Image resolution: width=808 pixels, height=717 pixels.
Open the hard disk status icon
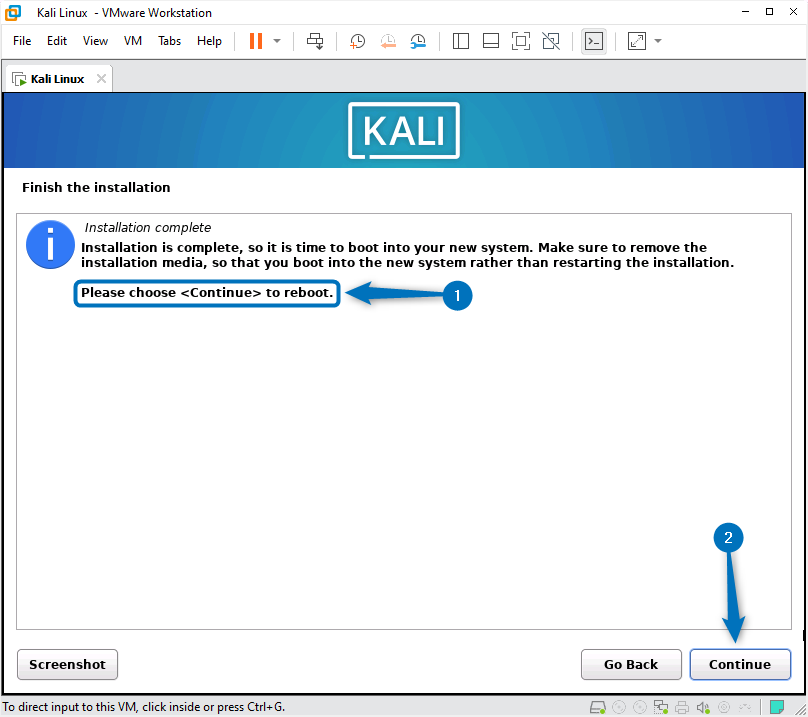point(597,706)
